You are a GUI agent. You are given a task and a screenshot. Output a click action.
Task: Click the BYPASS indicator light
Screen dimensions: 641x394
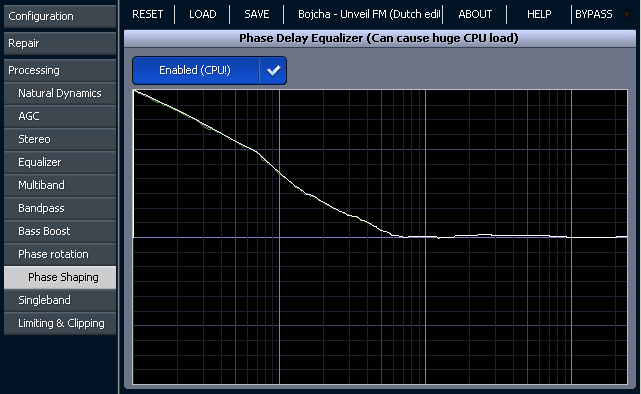(626, 14)
